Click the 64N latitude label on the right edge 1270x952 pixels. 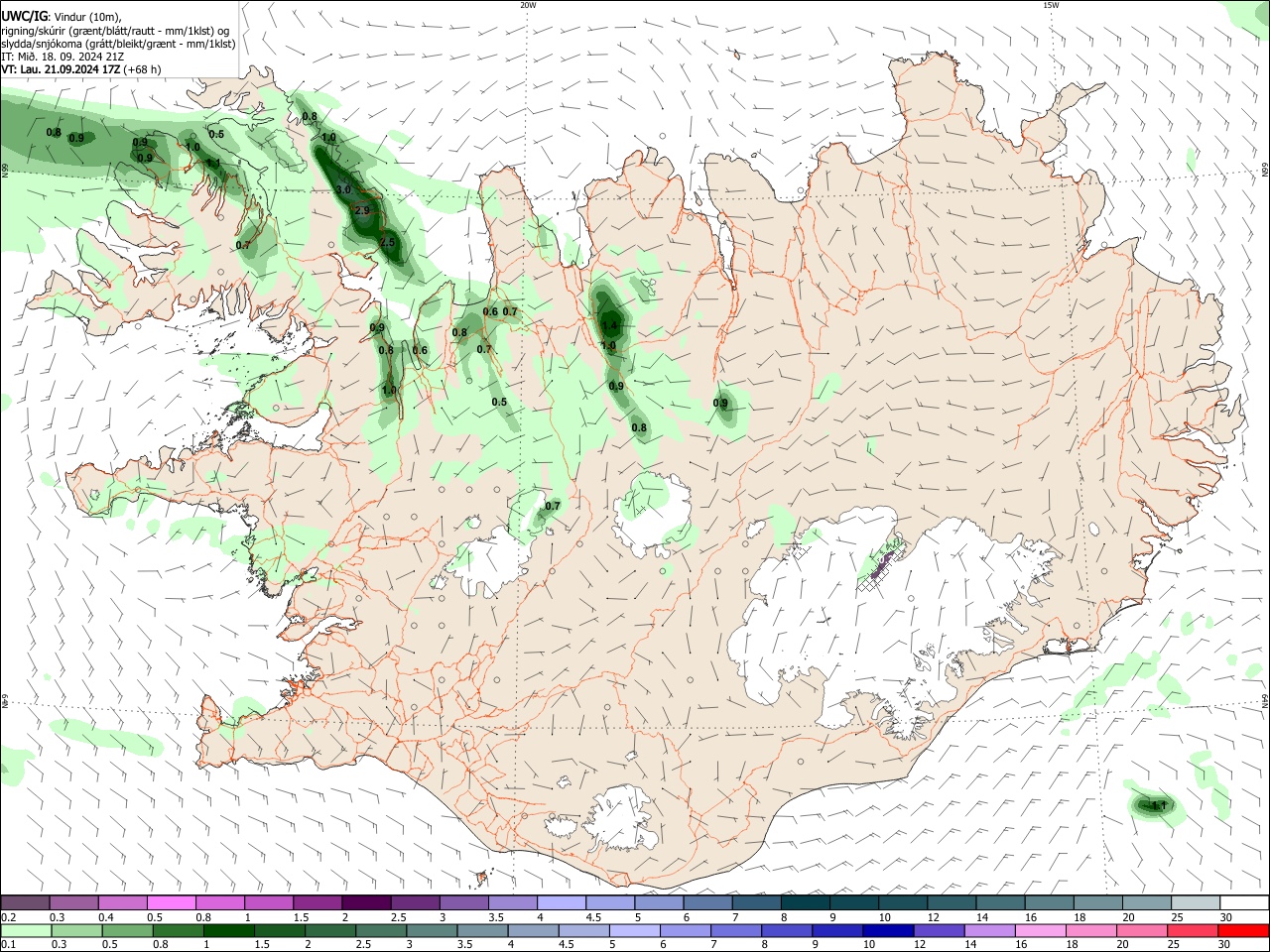tap(1265, 700)
